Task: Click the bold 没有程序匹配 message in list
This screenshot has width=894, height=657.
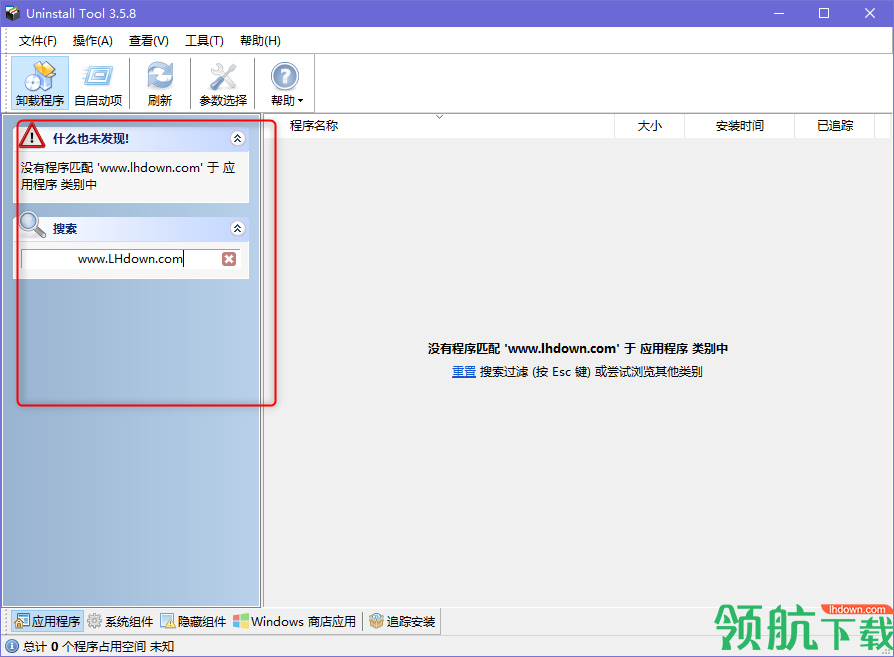Action: point(578,348)
